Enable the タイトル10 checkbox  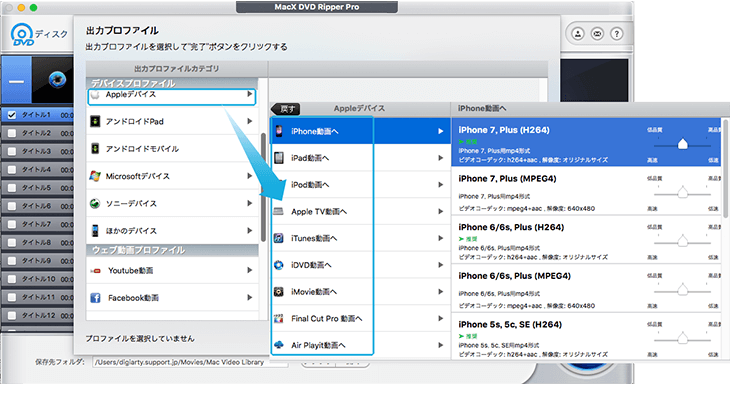pos(11,277)
